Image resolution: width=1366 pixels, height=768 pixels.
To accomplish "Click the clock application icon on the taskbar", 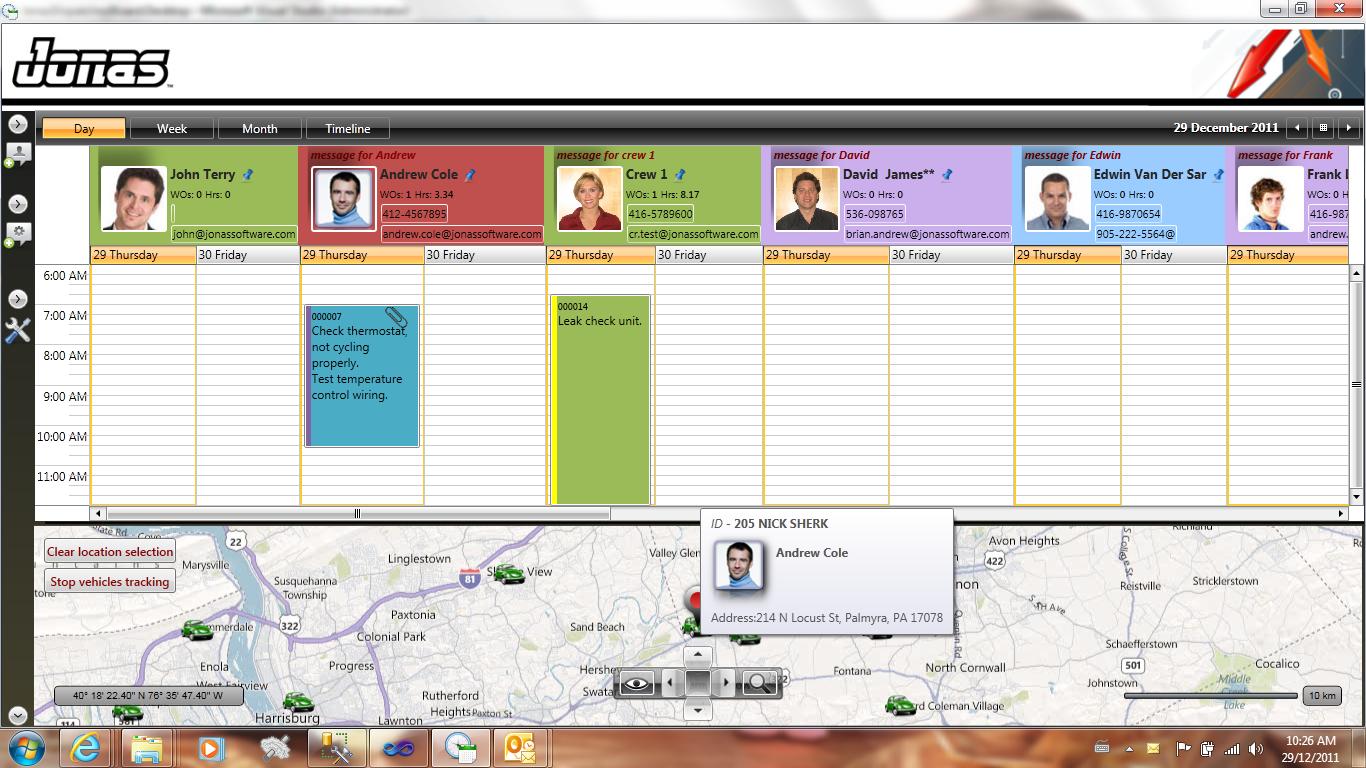I will 460,748.
